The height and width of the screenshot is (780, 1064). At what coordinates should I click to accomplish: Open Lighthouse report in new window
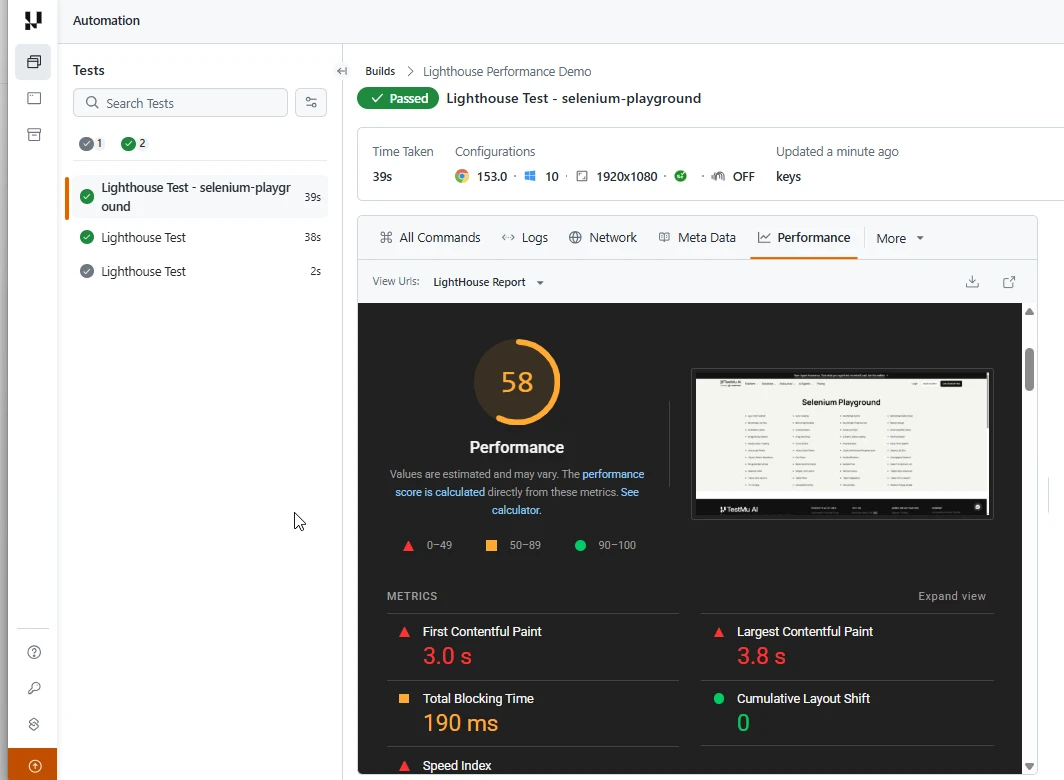[1009, 282]
